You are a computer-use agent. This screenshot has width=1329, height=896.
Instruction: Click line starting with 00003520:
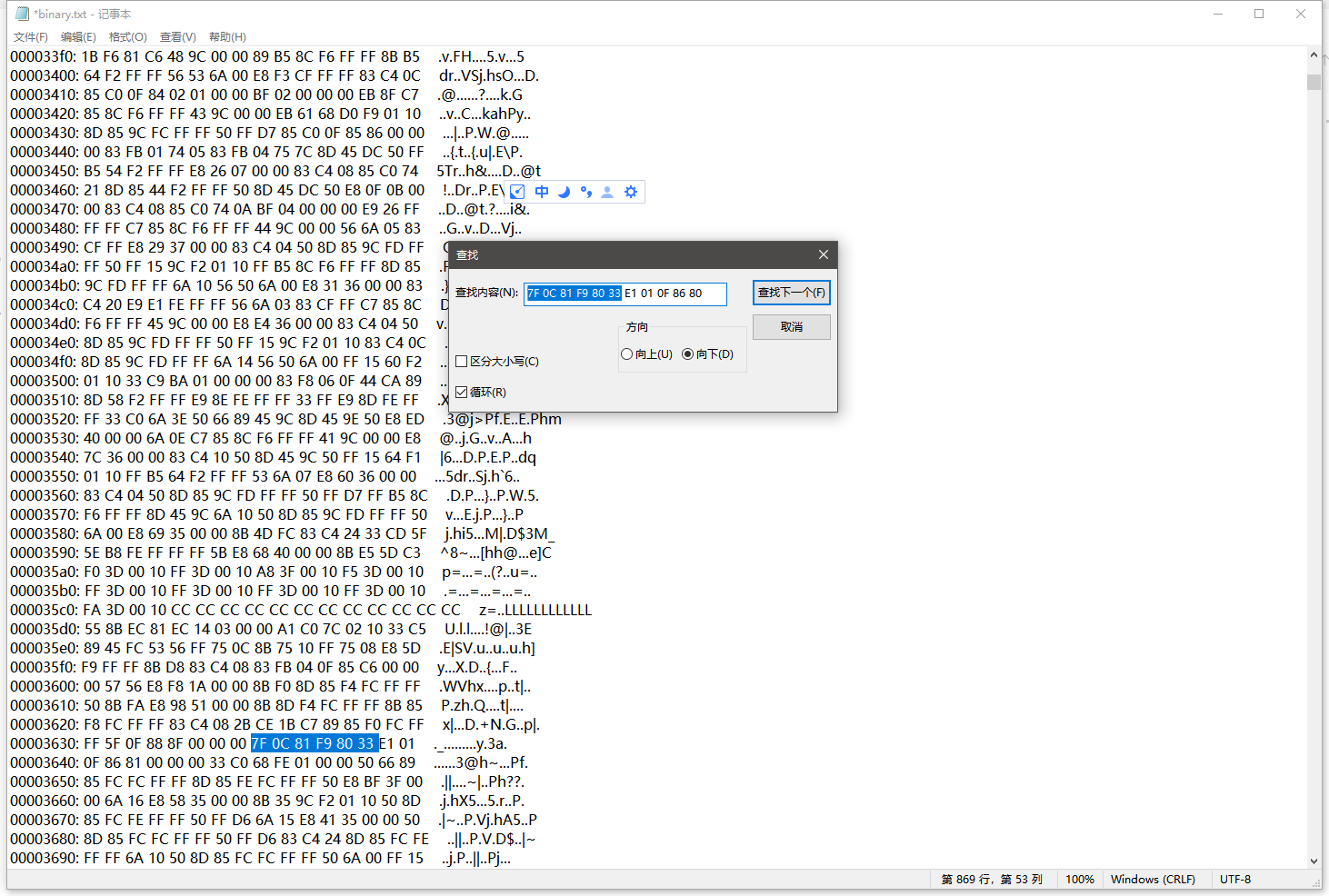coord(285,419)
